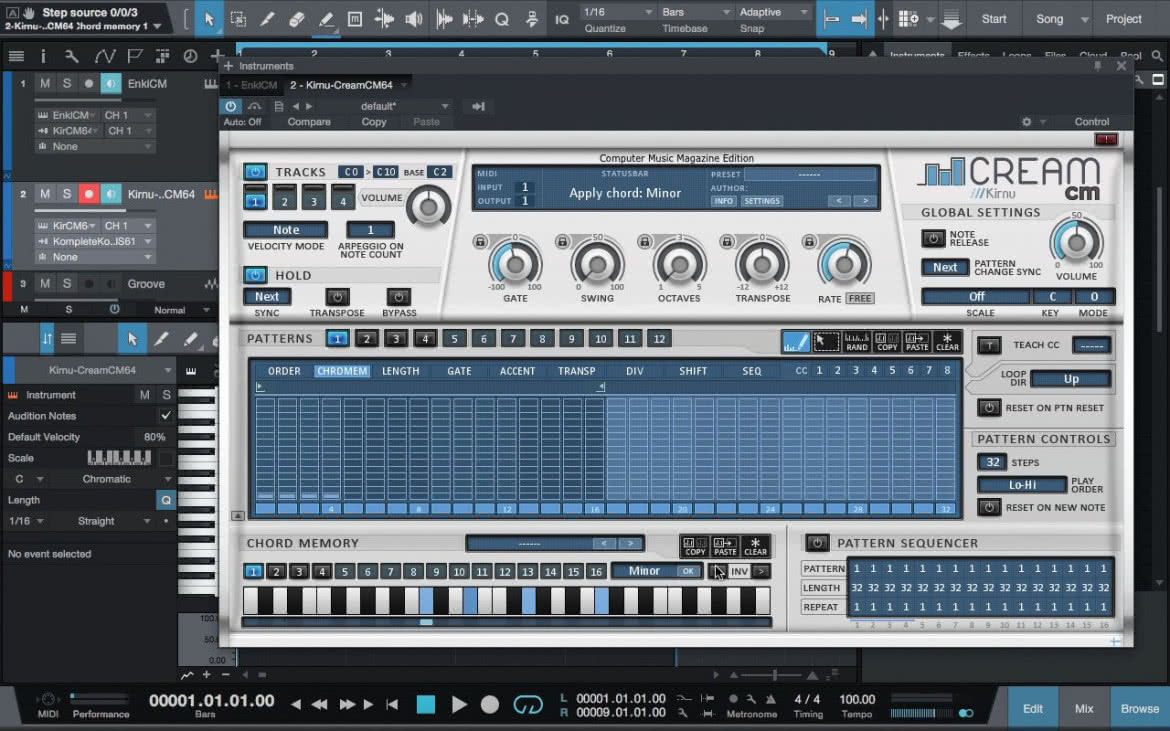This screenshot has width=1170, height=731.
Task: Mute the EnkICM track
Action: (x=45, y=84)
